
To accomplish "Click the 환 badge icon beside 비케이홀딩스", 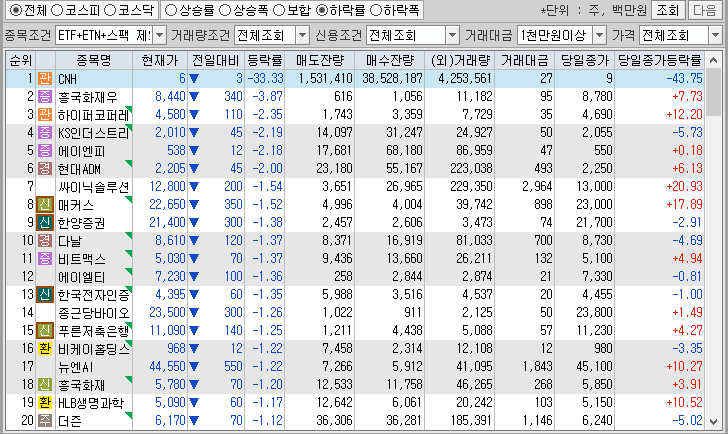I will [45, 348].
